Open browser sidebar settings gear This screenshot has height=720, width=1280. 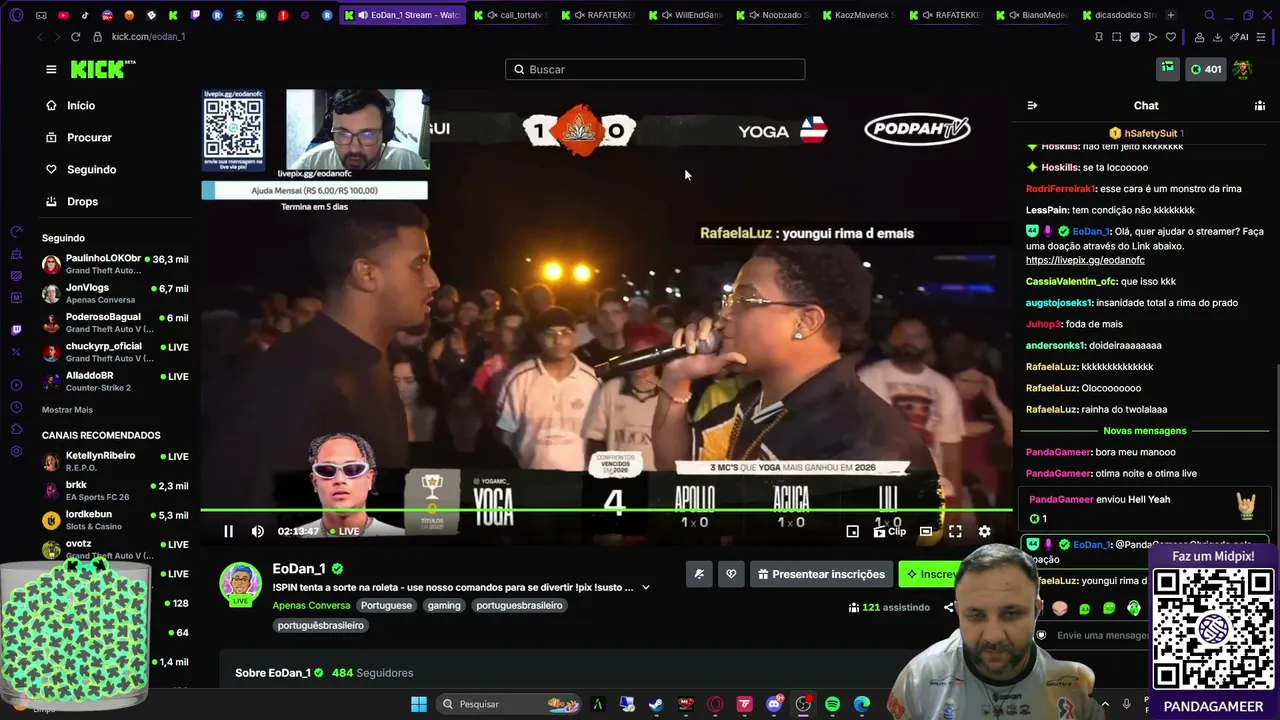16,451
